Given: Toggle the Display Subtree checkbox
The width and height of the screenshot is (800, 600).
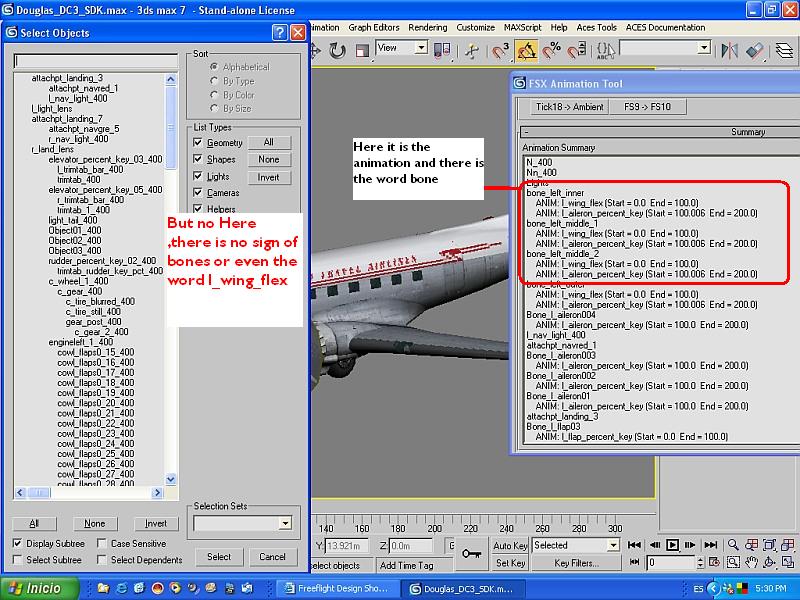Looking at the screenshot, I should pos(18,543).
